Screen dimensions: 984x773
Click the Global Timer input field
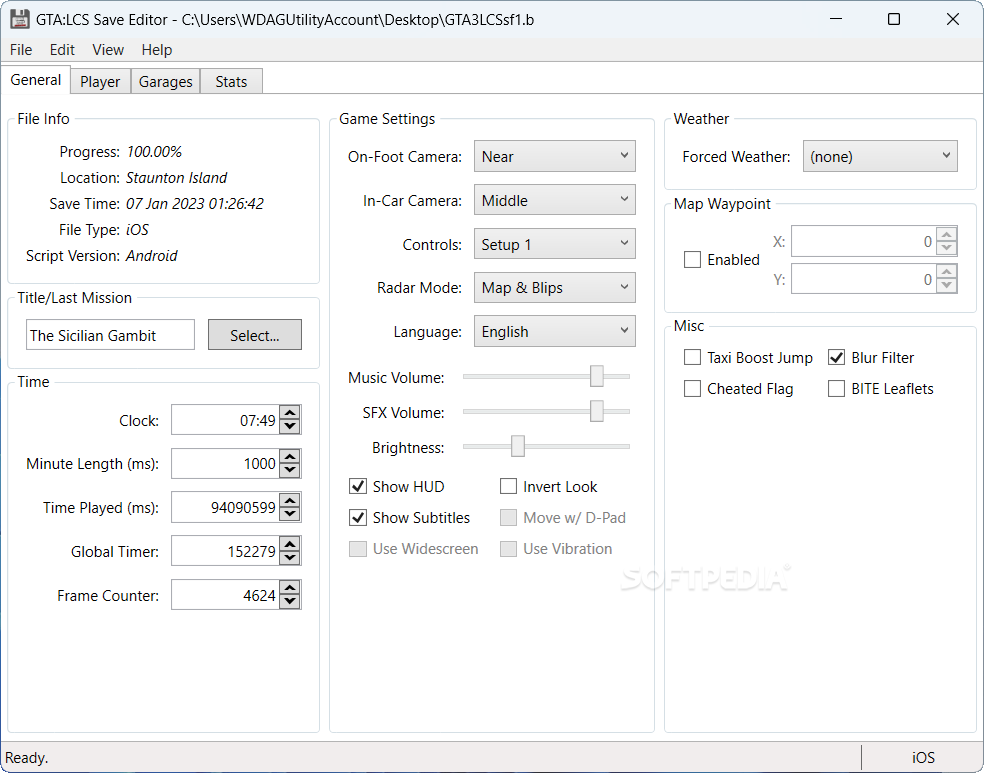(x=225, y=552)
